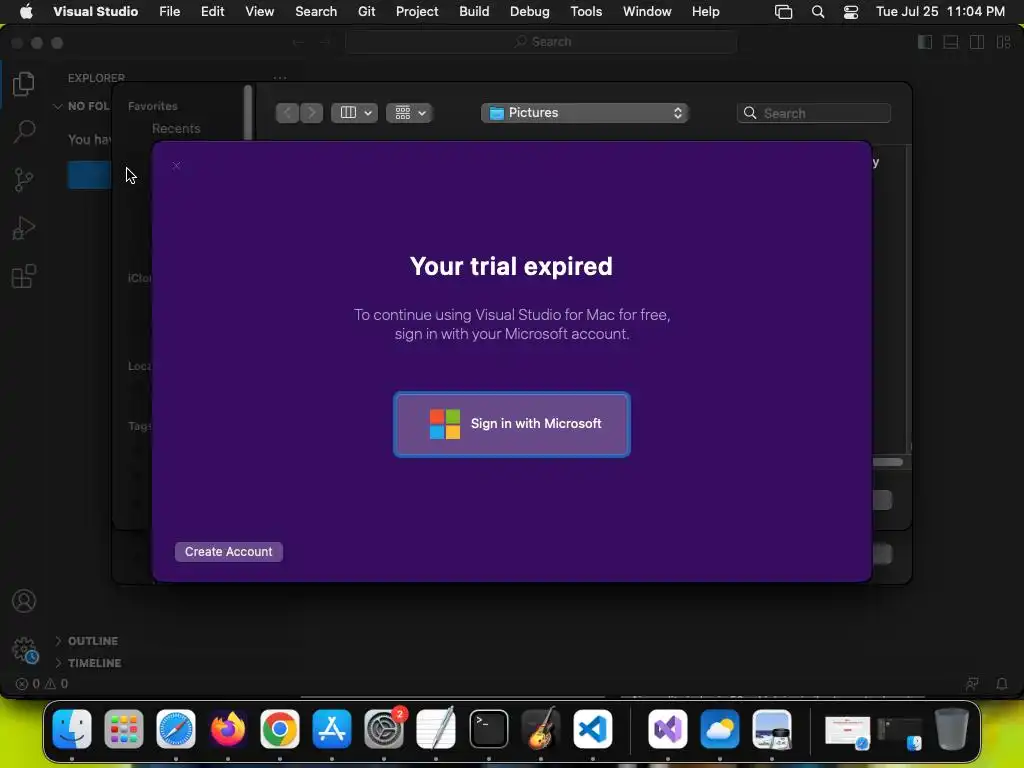Viewport: 1024px width, 768px height.
Task: Close the trial expired dialog
Action: [176, 166]
